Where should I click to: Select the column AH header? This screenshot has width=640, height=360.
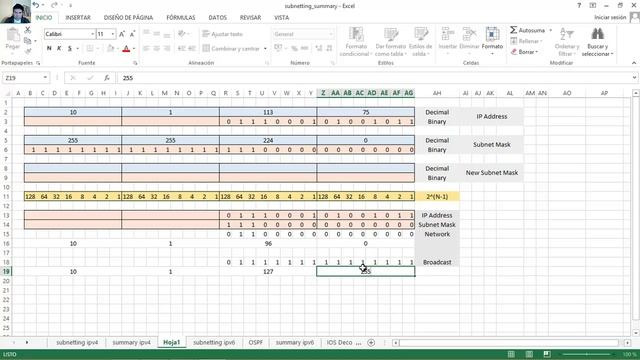click(437, 93)
